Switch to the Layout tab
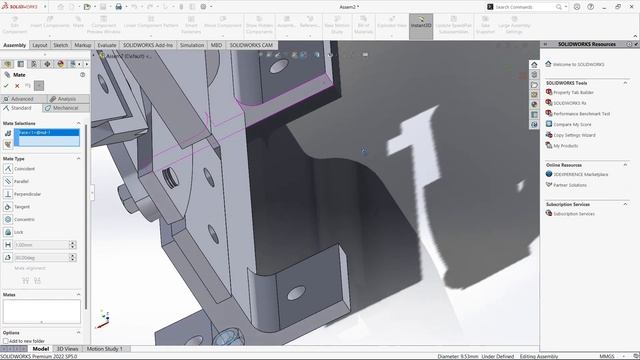Screen dimensions: 640x360 40,45
